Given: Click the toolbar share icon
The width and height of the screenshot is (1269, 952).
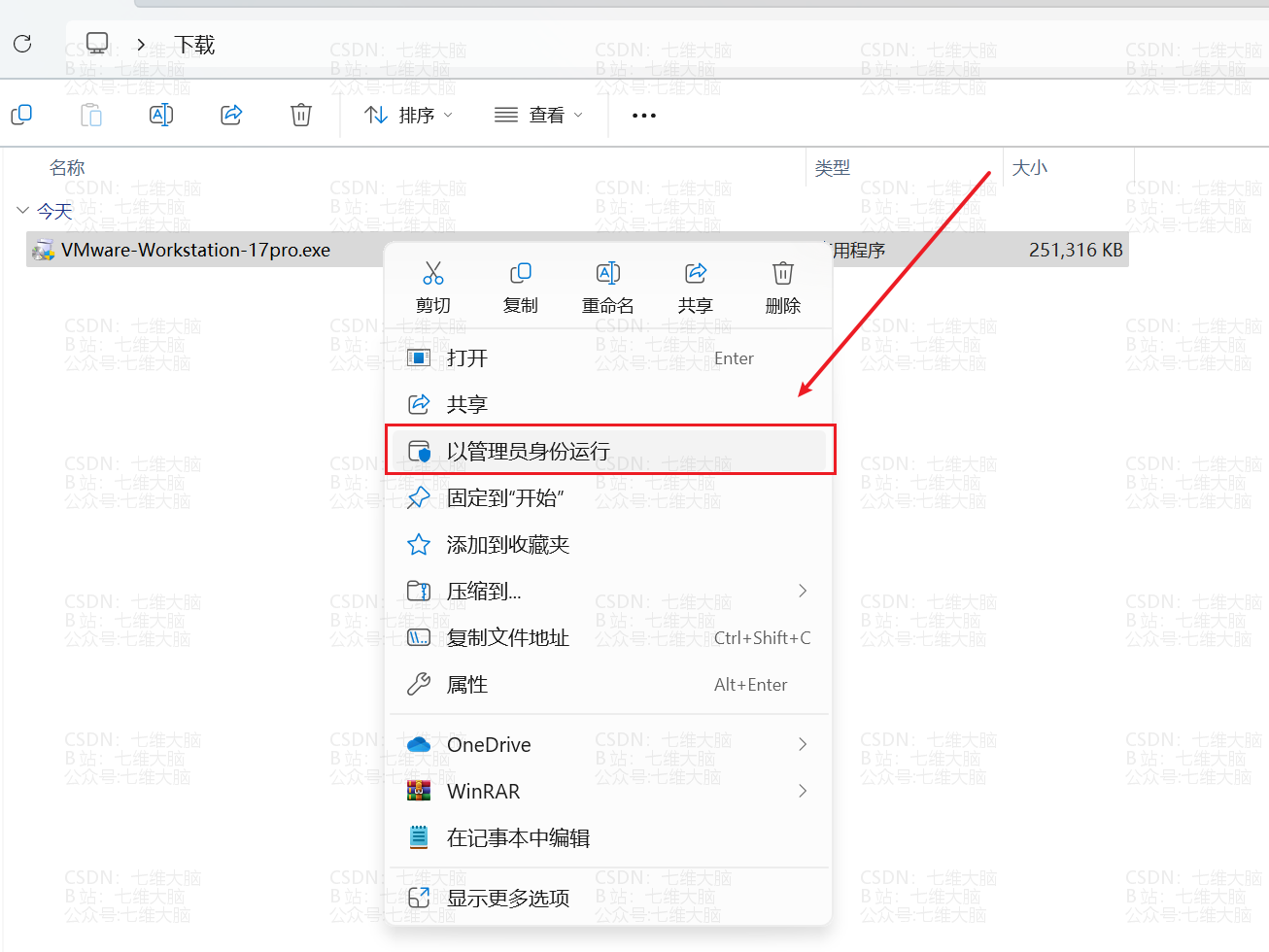Looking at the screenshot, I should click(231, 115).
